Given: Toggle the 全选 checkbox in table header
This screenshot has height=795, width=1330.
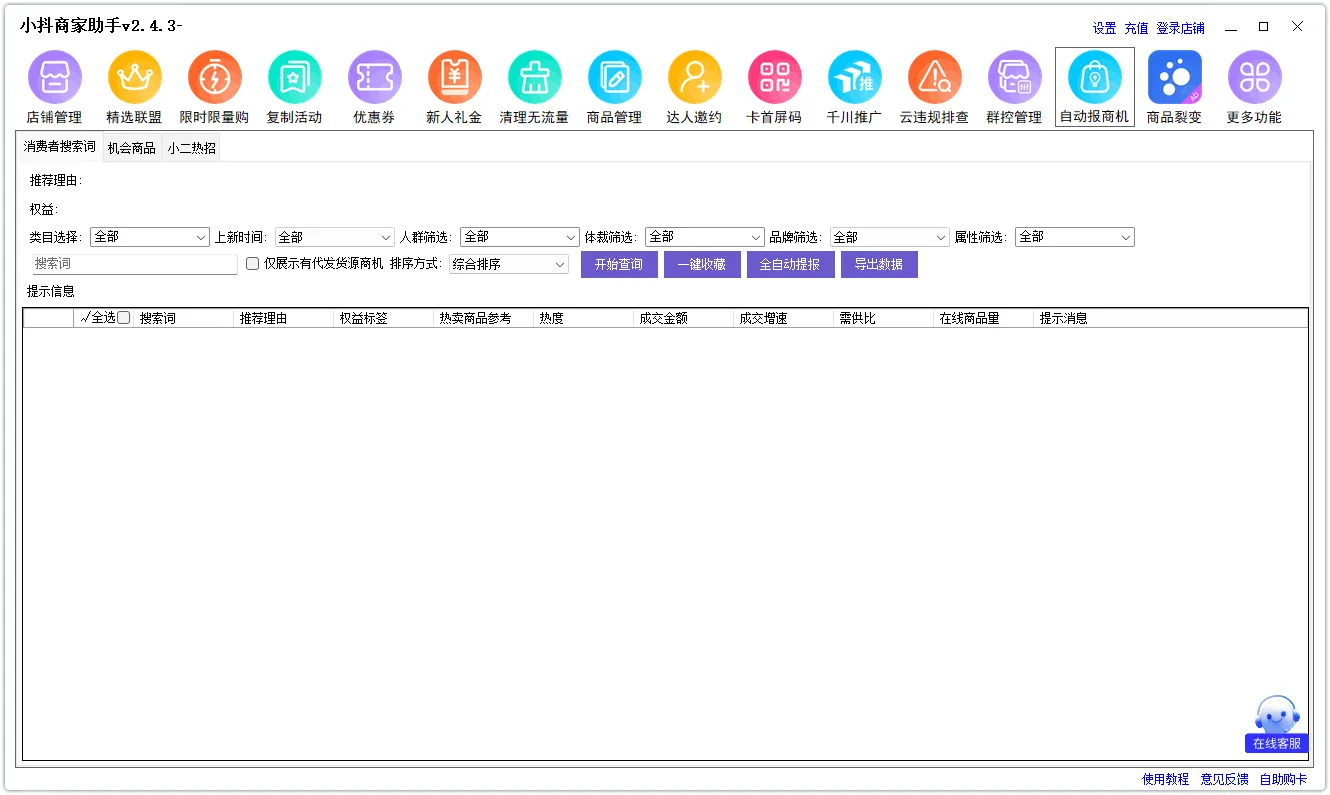Looking at the screenshot, I should point(124,318).
